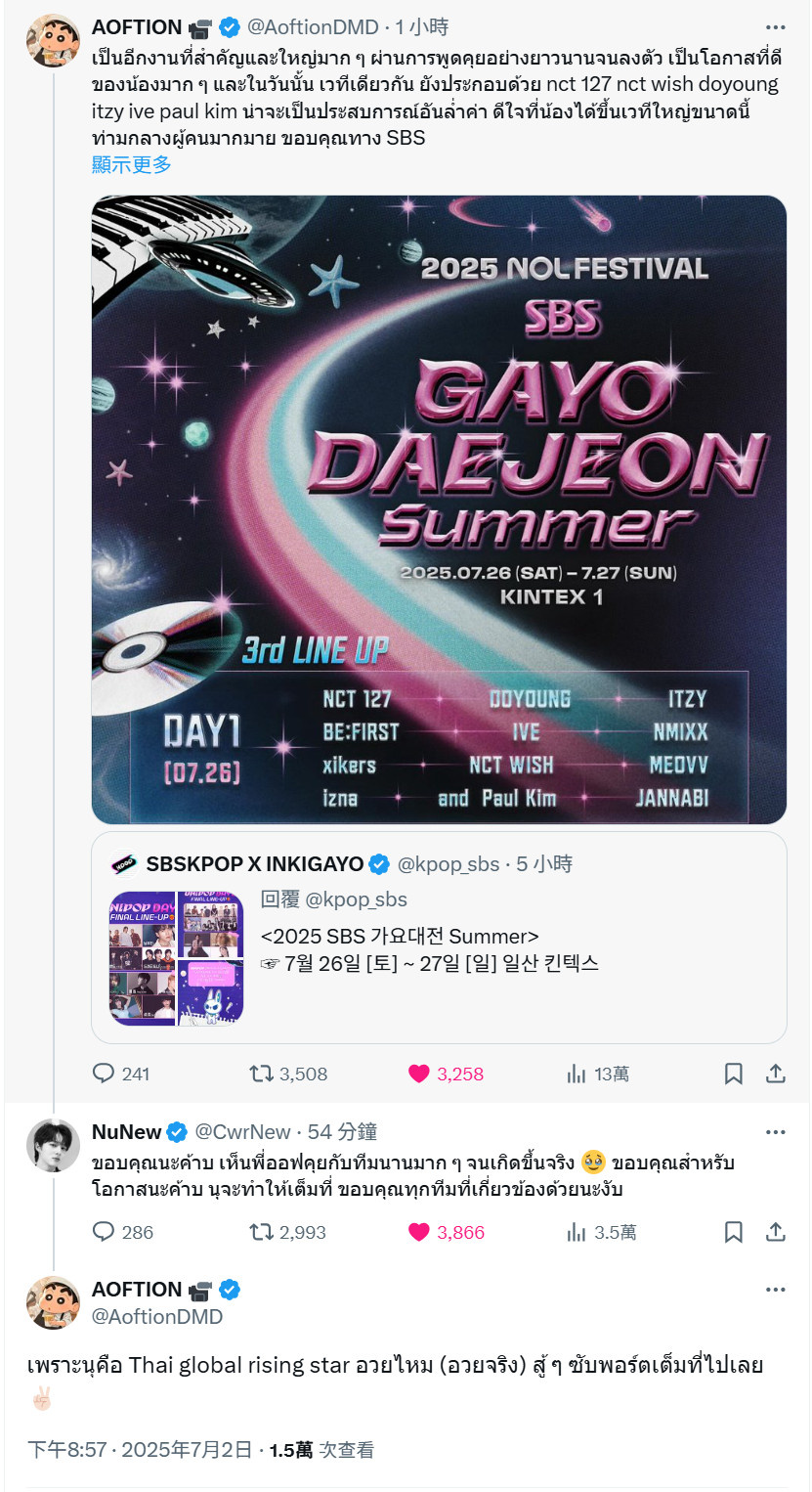Viewport: 812px width, 1492px height.
Task: Expand tweet text with 顯示更多
Action: tap(132, 164)
